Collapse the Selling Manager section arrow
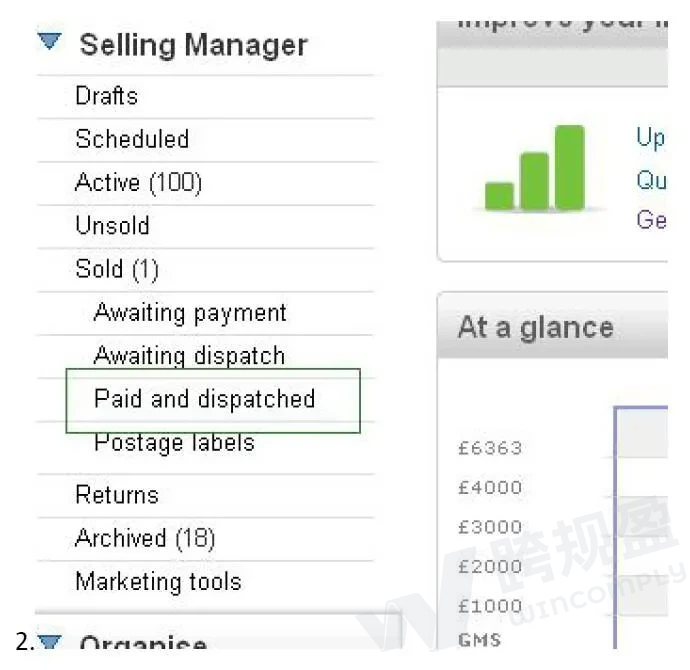The image size is (690, 670). [50, 42]
